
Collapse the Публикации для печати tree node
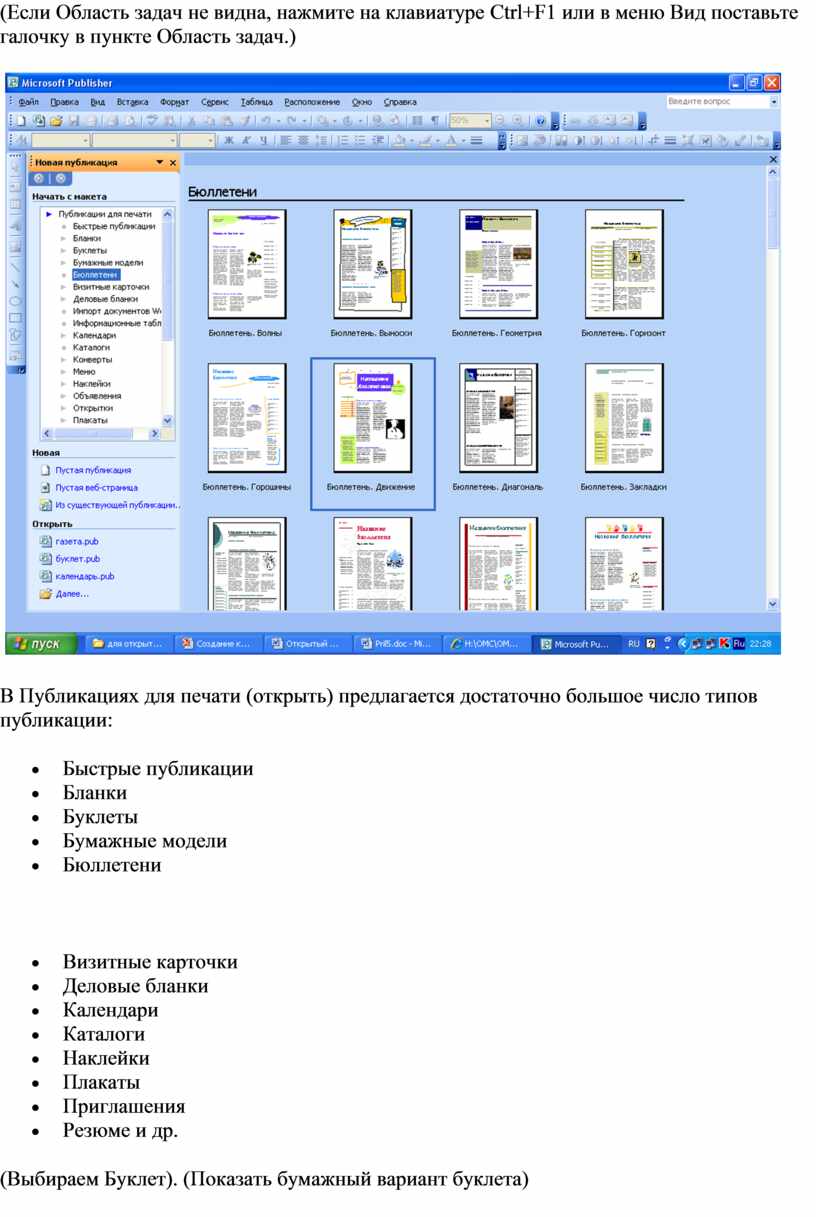(x=48, y=214)
